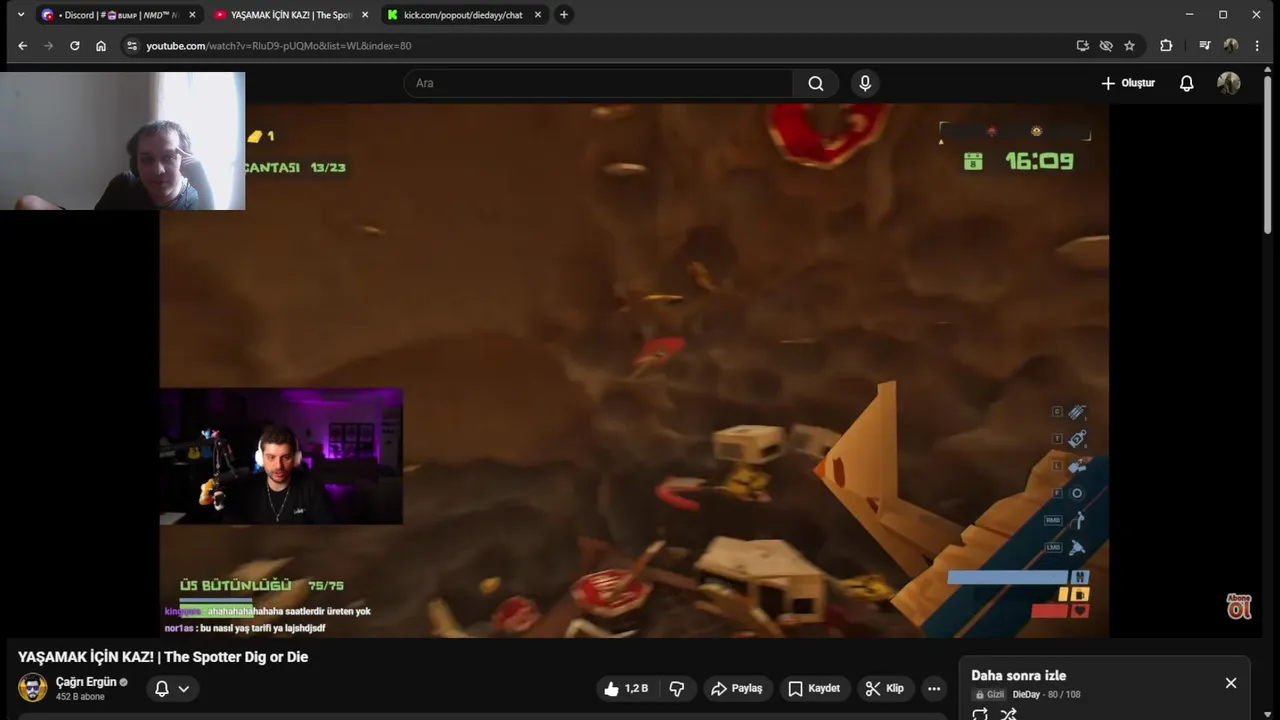
Task: Open the YouTube account avatar menu
Action: tap(1229, 83)
